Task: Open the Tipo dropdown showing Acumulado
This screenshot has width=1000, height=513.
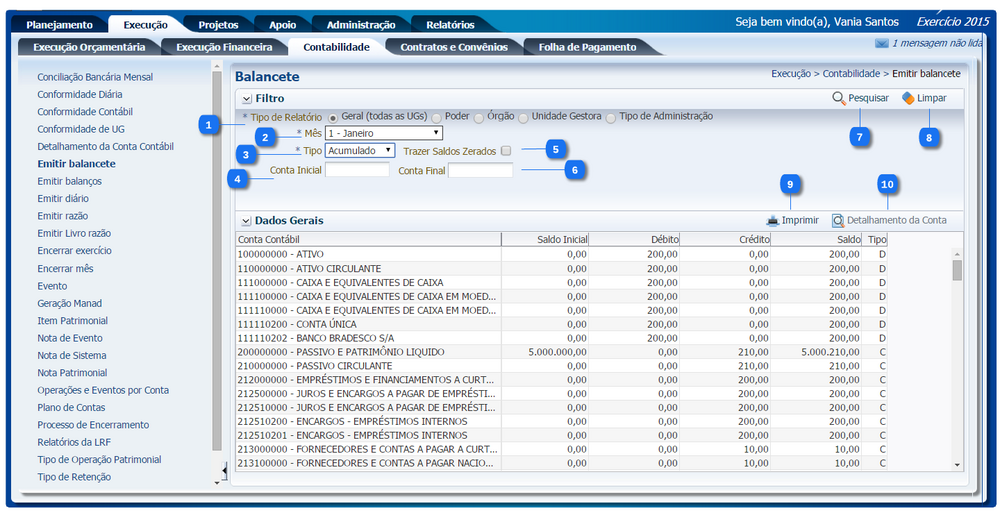Action: [x=360, y=150]
